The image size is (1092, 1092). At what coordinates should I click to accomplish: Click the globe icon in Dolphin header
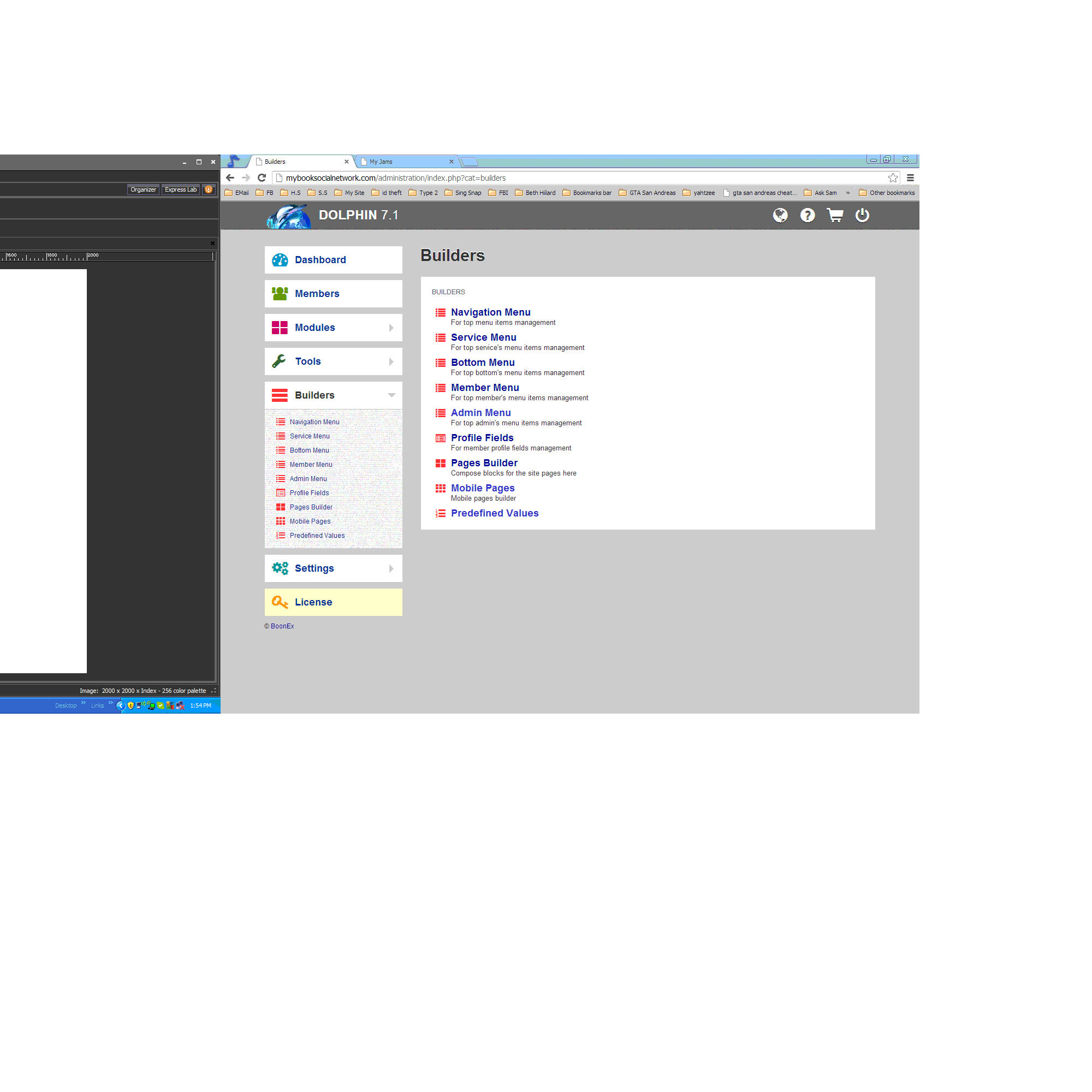(x=780, y=215)
